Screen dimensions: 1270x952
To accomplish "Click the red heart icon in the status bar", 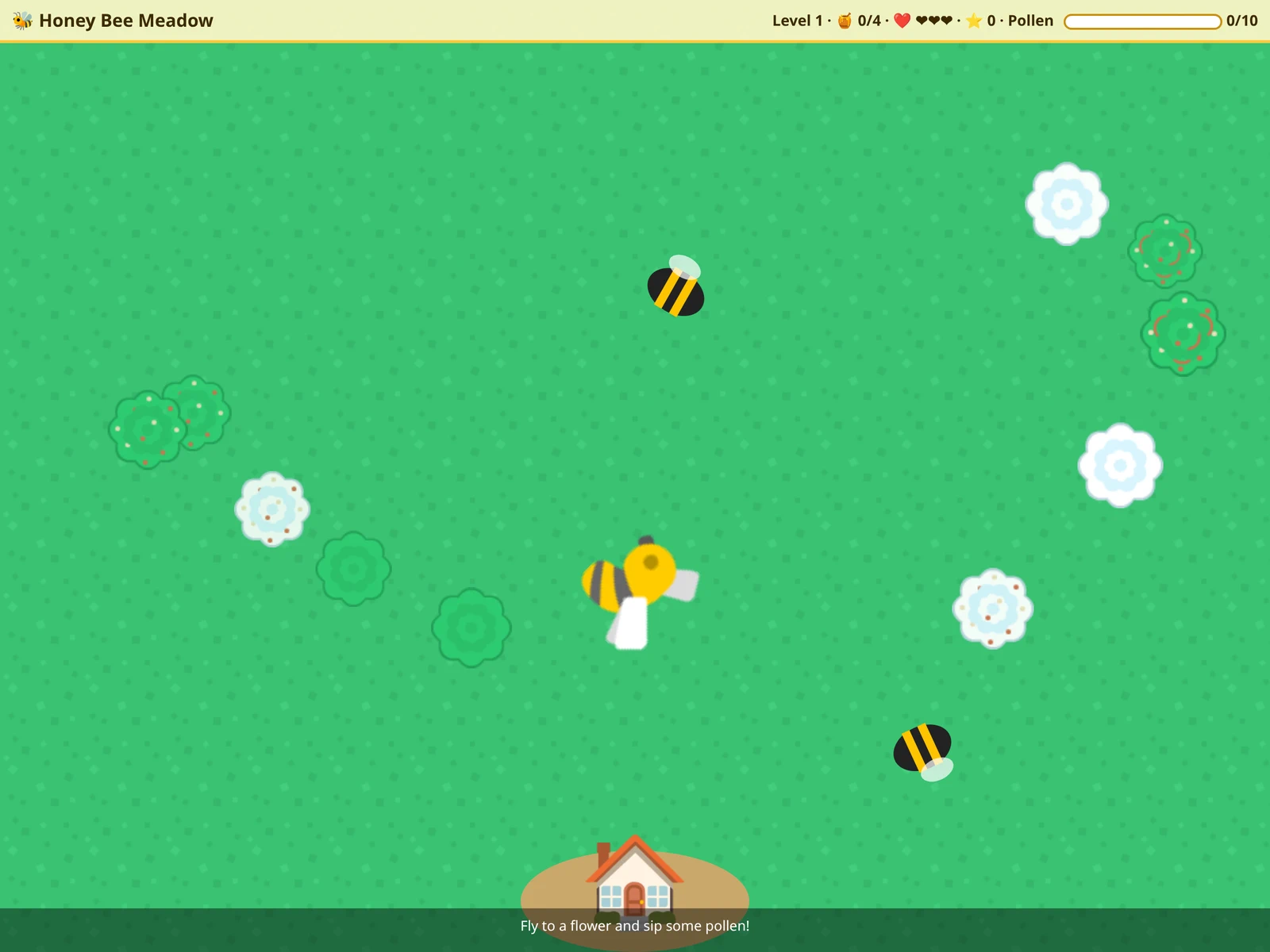I will pyautogui.click(x=902, y=21).
